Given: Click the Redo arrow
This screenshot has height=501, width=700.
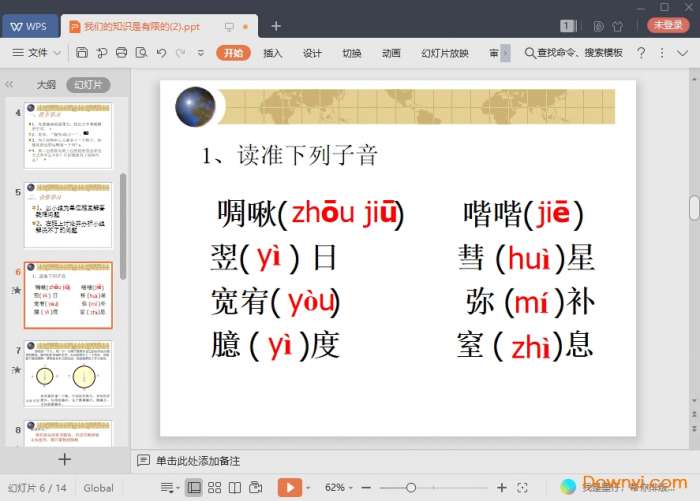Looking at the screenshot, I should coord(181,53).
